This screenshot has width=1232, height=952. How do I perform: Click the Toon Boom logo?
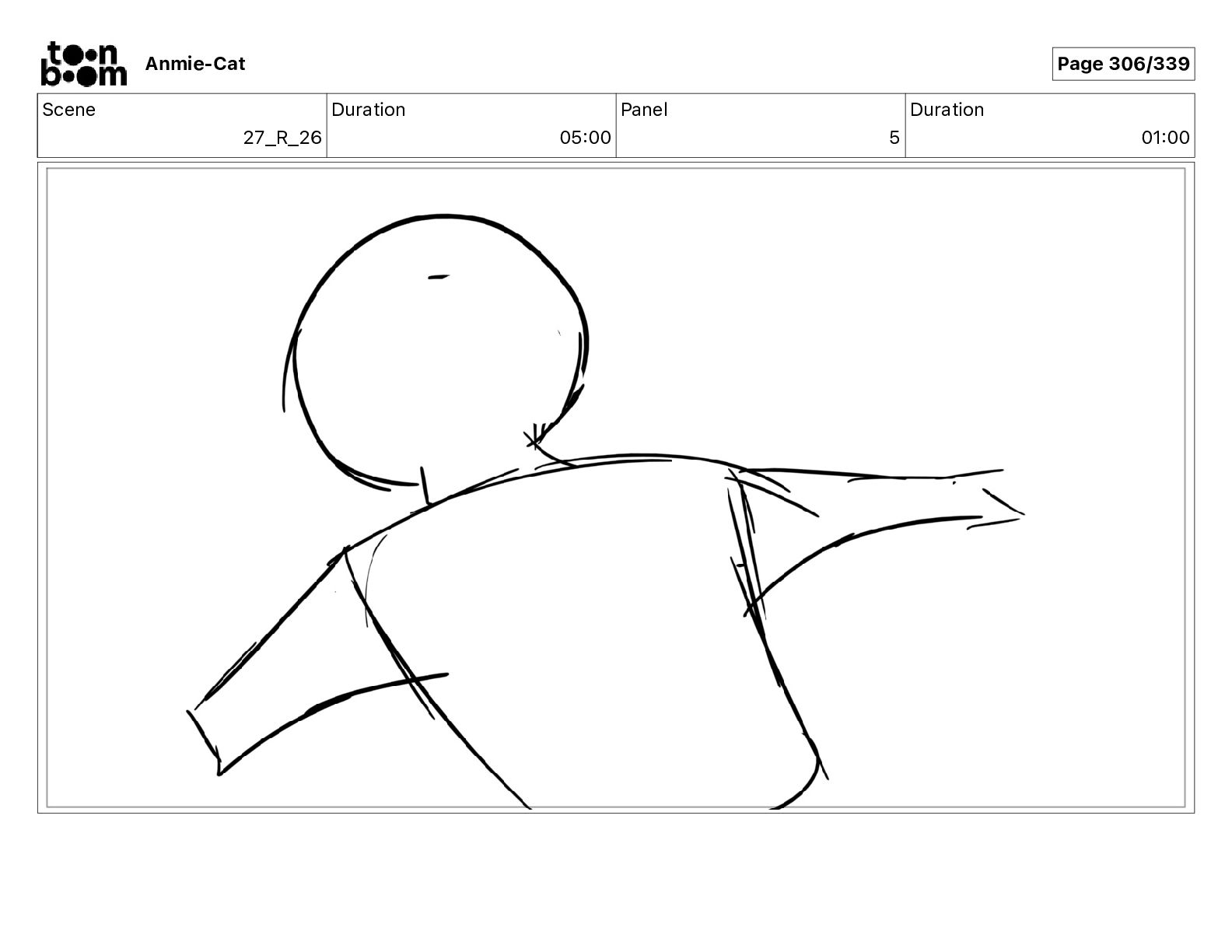(x=83, y=64)
